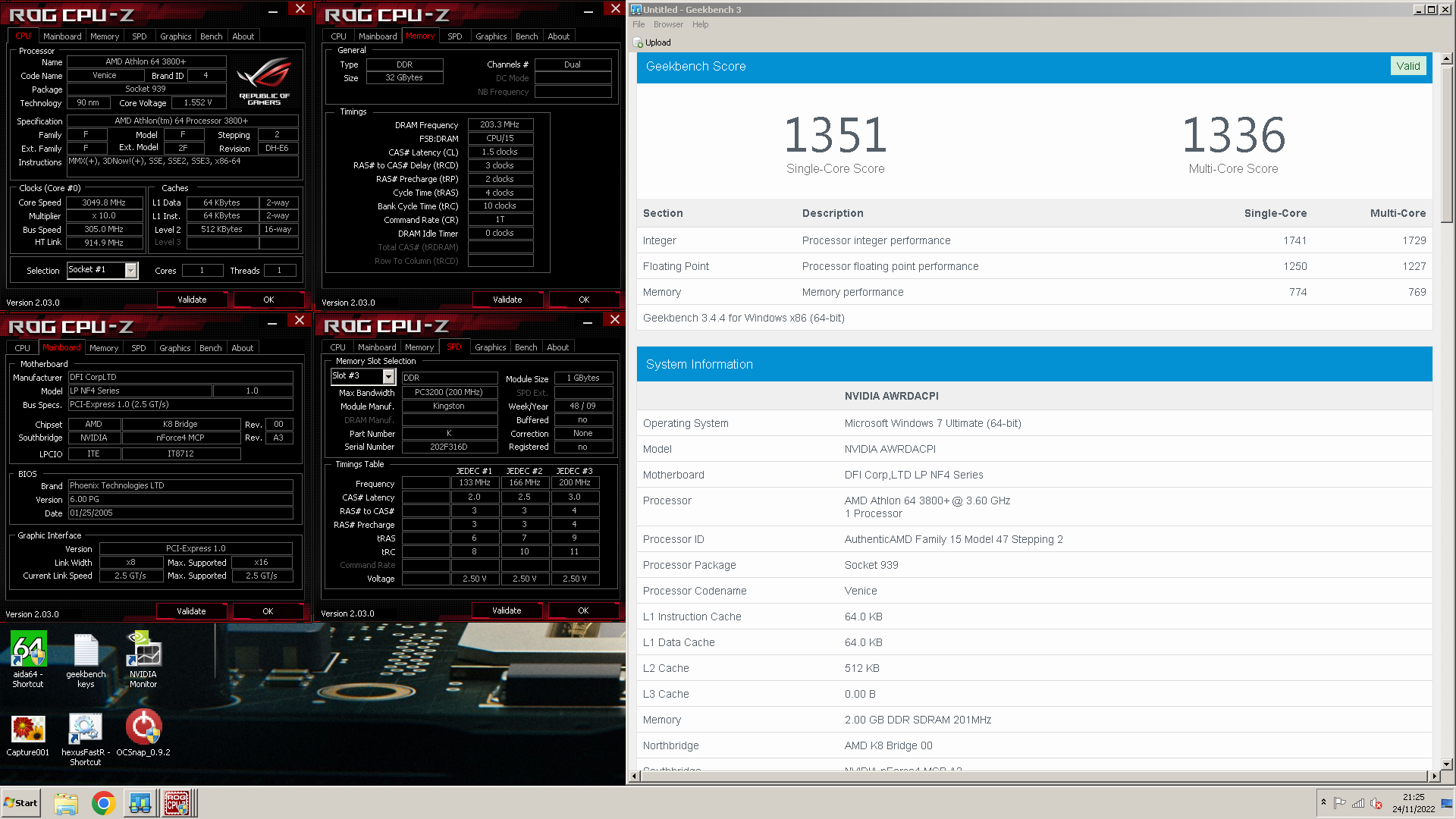Open Slot #3 memory slot dropdown
Image resolution: width=1456 pixels, height=819 pixels.
389,376
